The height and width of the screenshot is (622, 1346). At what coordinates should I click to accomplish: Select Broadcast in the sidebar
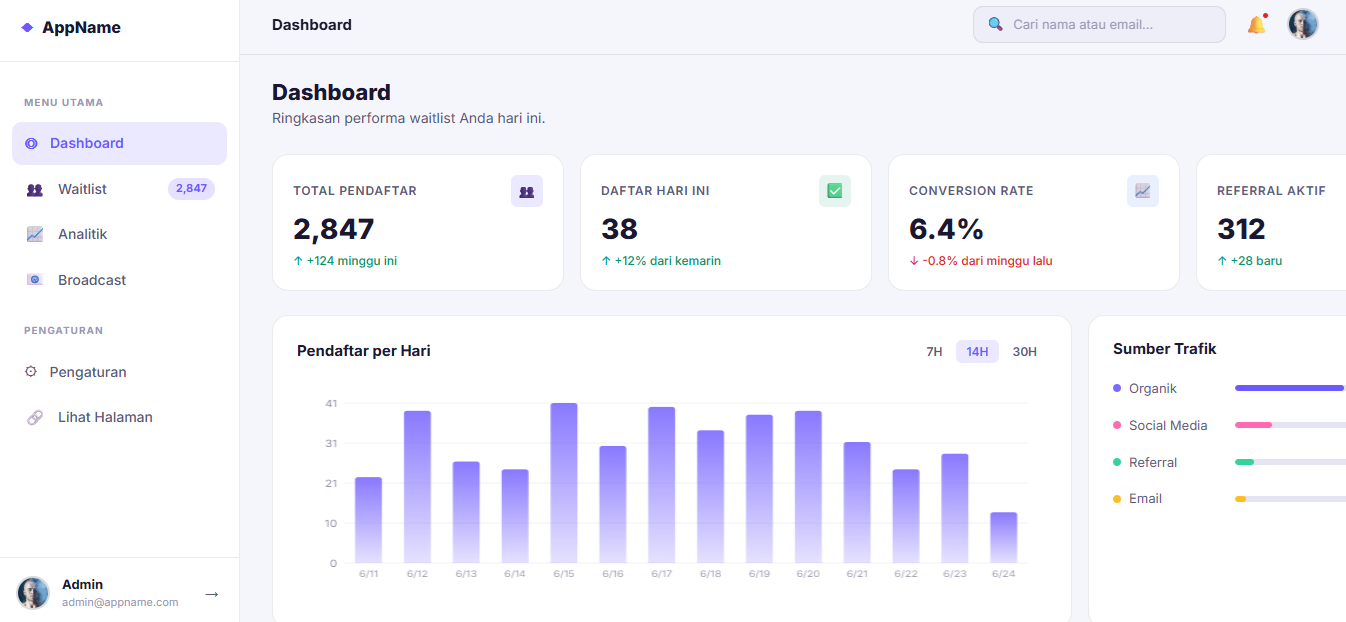tap(120, 280)
